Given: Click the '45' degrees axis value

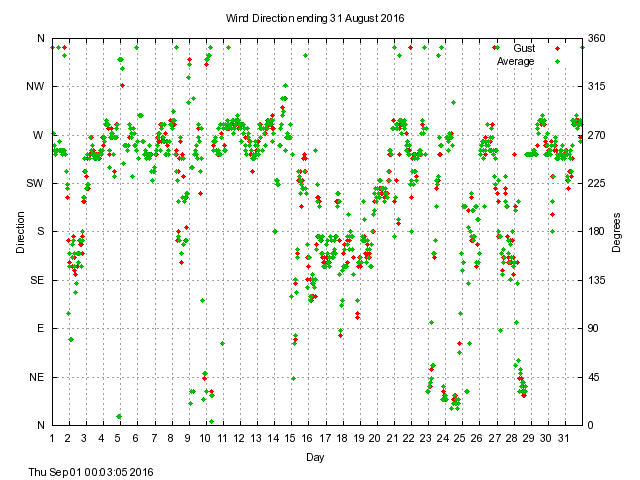Looking at the screenshot, I should (x=593, y=377).
